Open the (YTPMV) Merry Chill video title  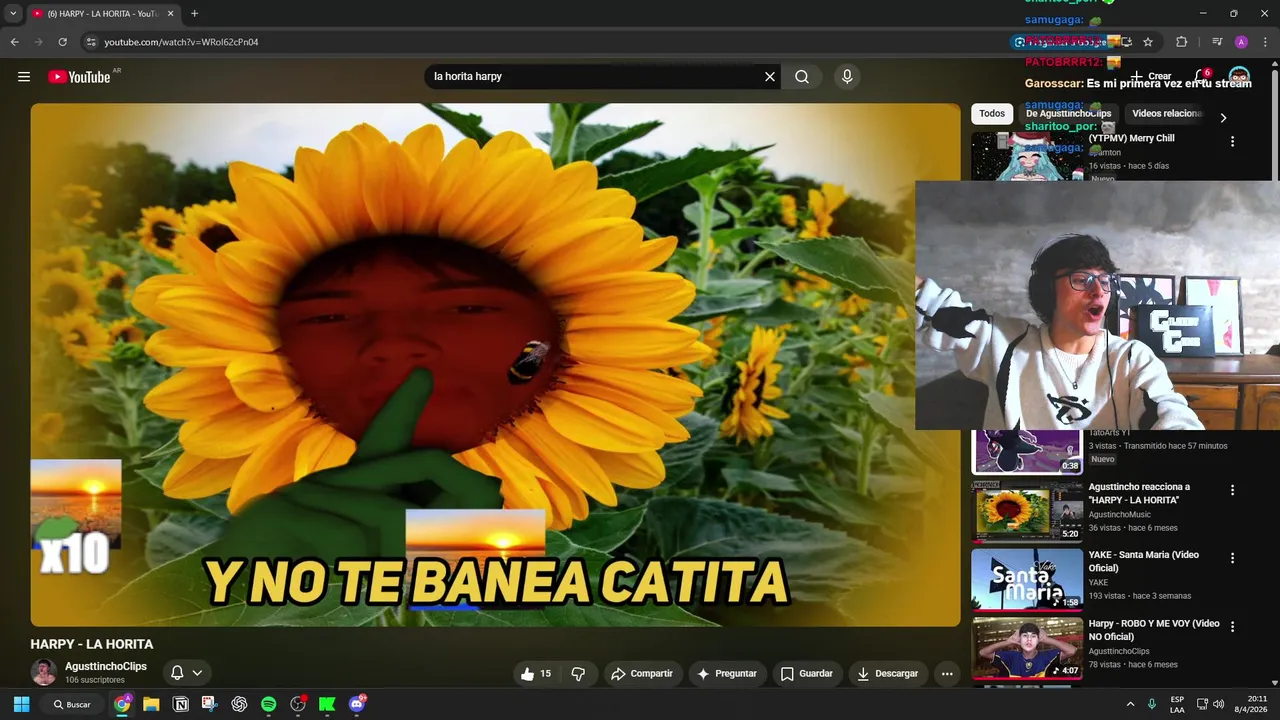coord(1131,138)
